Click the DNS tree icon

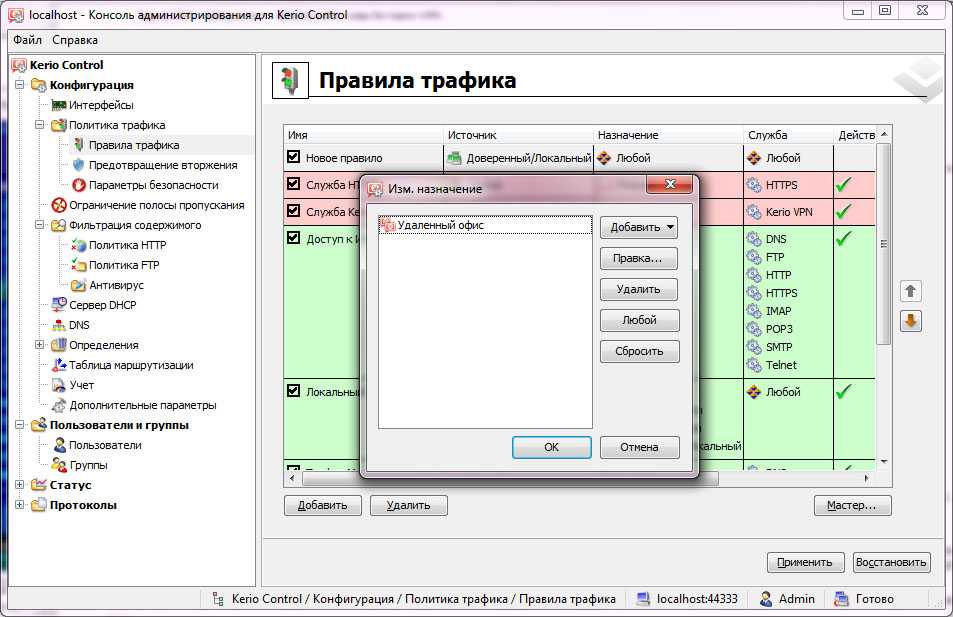tap(59, 325)
